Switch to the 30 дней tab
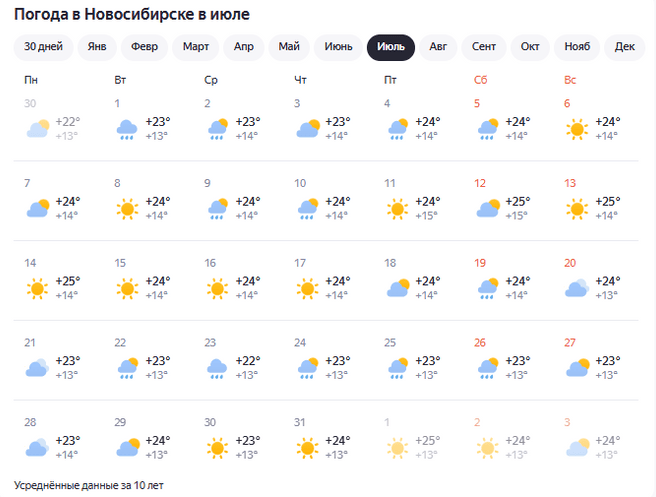656x497 pixels. 43,47
